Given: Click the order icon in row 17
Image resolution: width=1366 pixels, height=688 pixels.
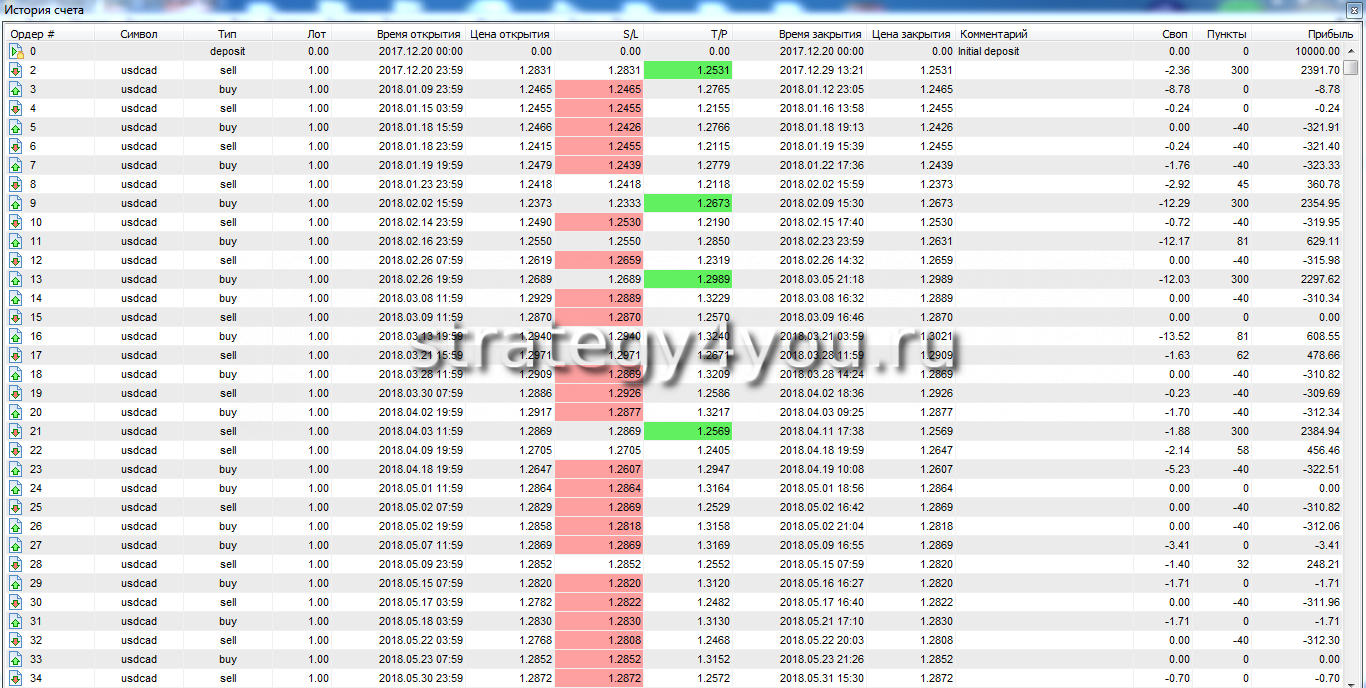Looking at the screenshot, I should click(16, 355).
